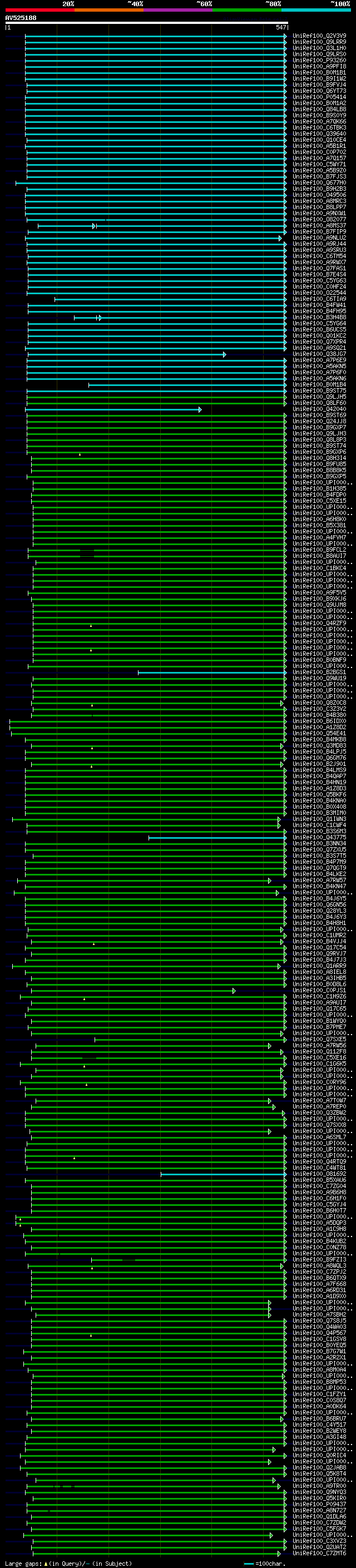Open the UniRef100_Q54E41 entry
Image resolution: width=356 pixels, height=1568 pixels.
pyautogui.click(x=319, y=734)
